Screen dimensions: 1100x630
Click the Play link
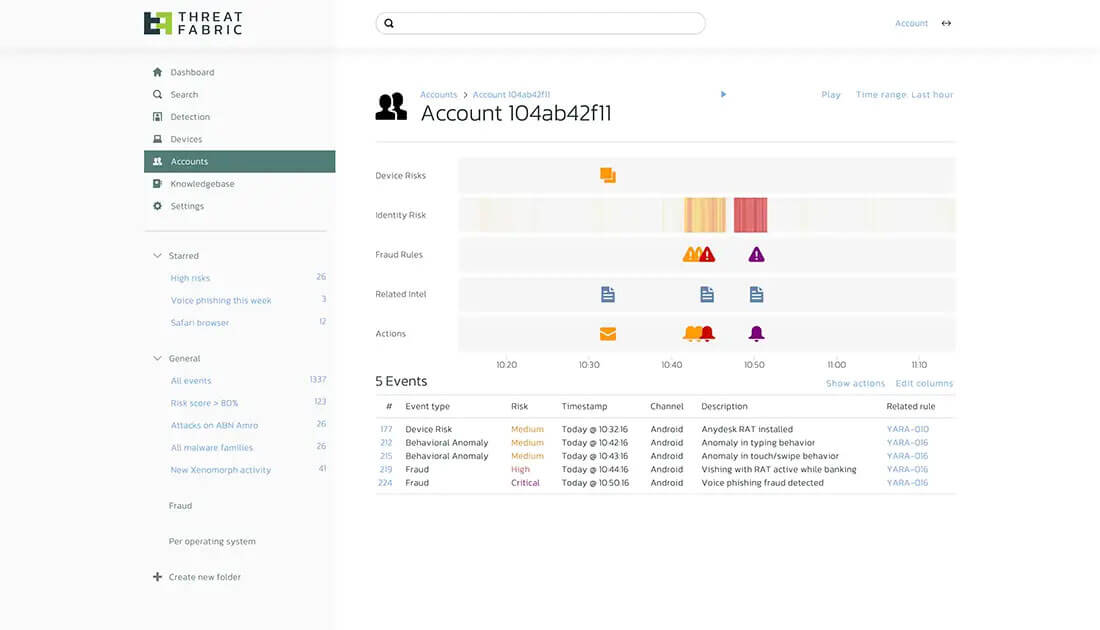pyautogui.click(x=831, y=94)
